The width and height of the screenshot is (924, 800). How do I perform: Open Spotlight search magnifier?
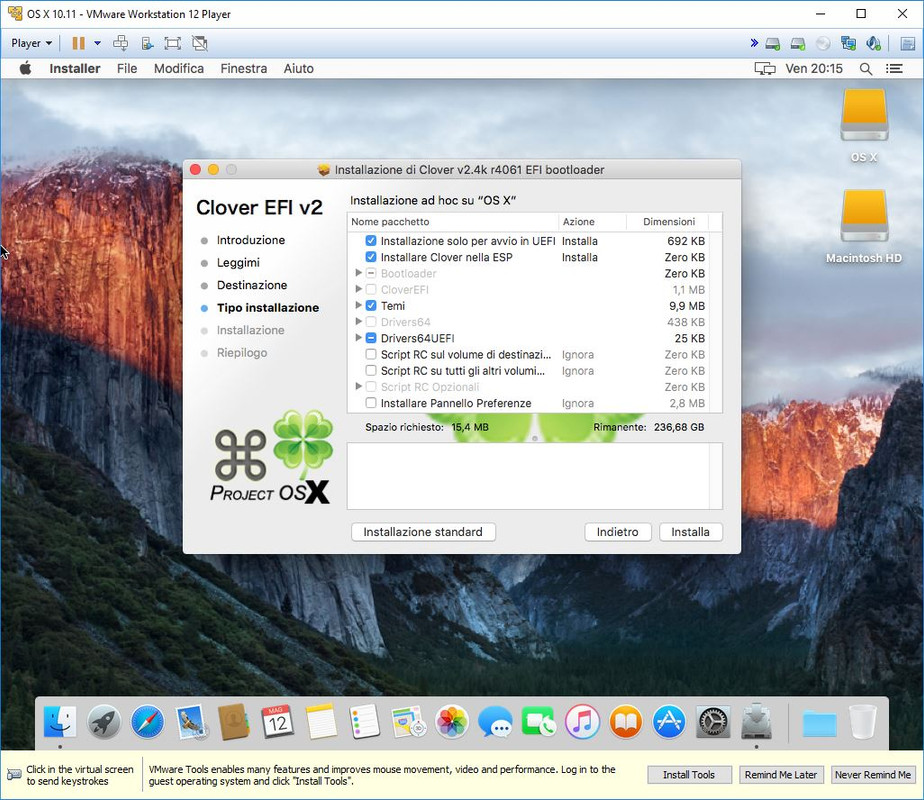[866, 69]
